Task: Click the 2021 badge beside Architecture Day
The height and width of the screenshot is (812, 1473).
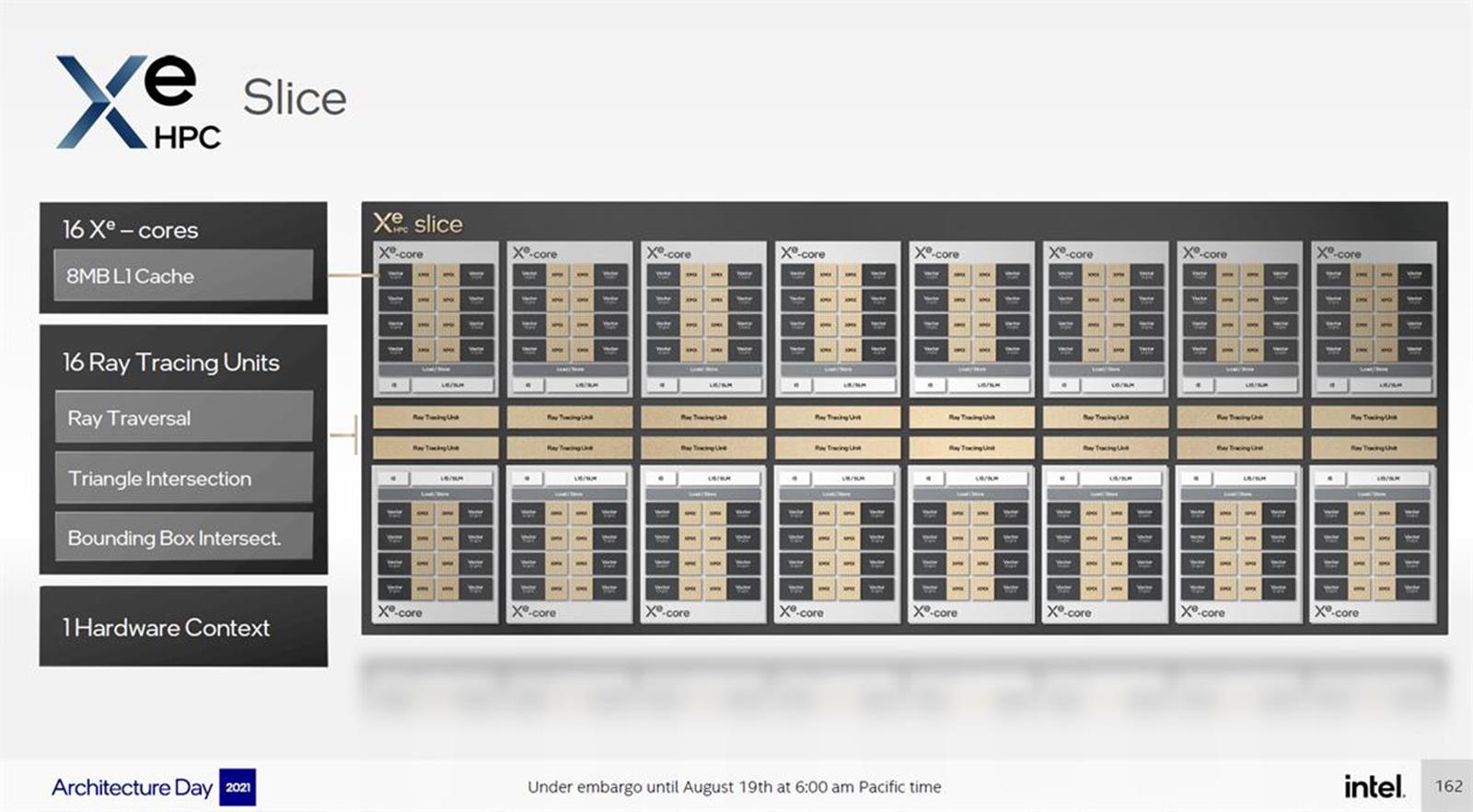Action: (238, 787)
